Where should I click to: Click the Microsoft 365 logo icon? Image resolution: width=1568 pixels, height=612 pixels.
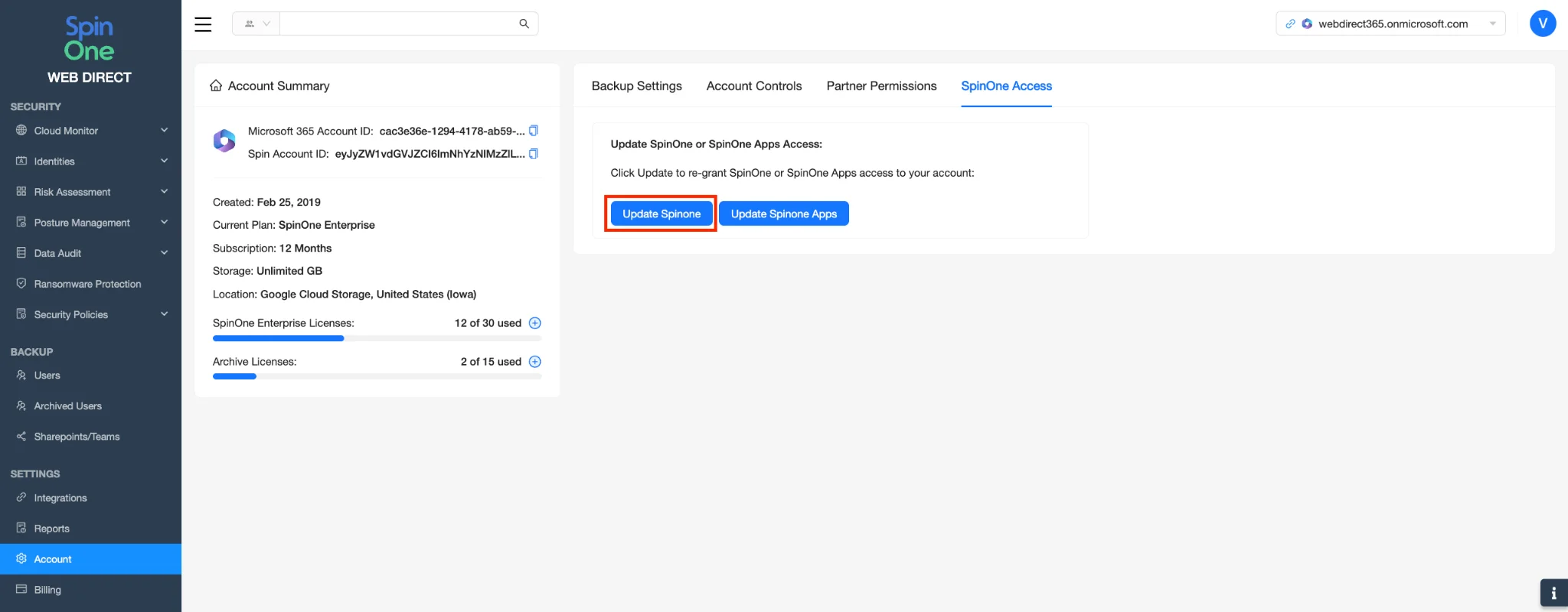[x=224, y=141]
